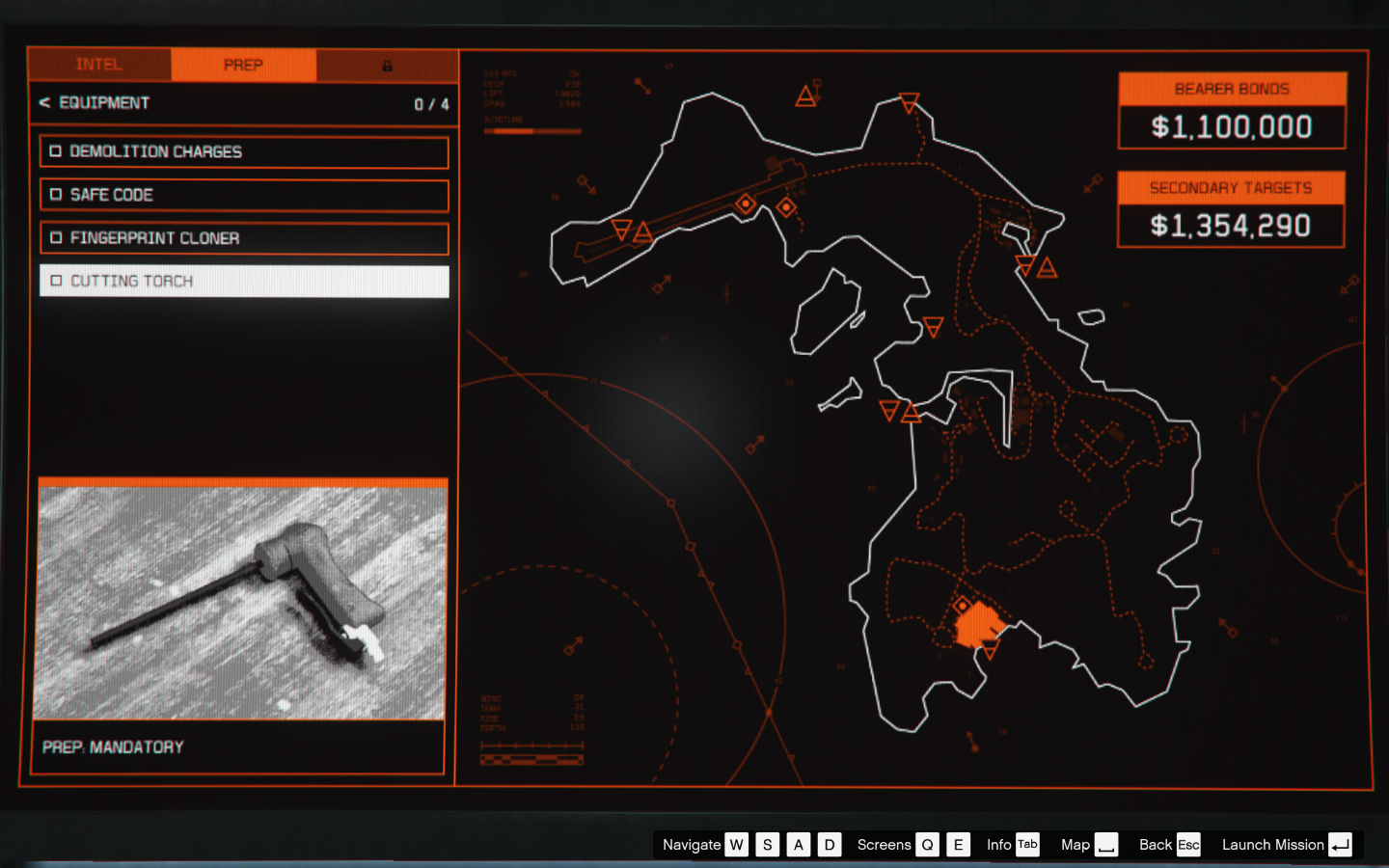Click the PREP: MANDATORY caption
This screenshot has width=1389, height=868.
click(113, 747)
